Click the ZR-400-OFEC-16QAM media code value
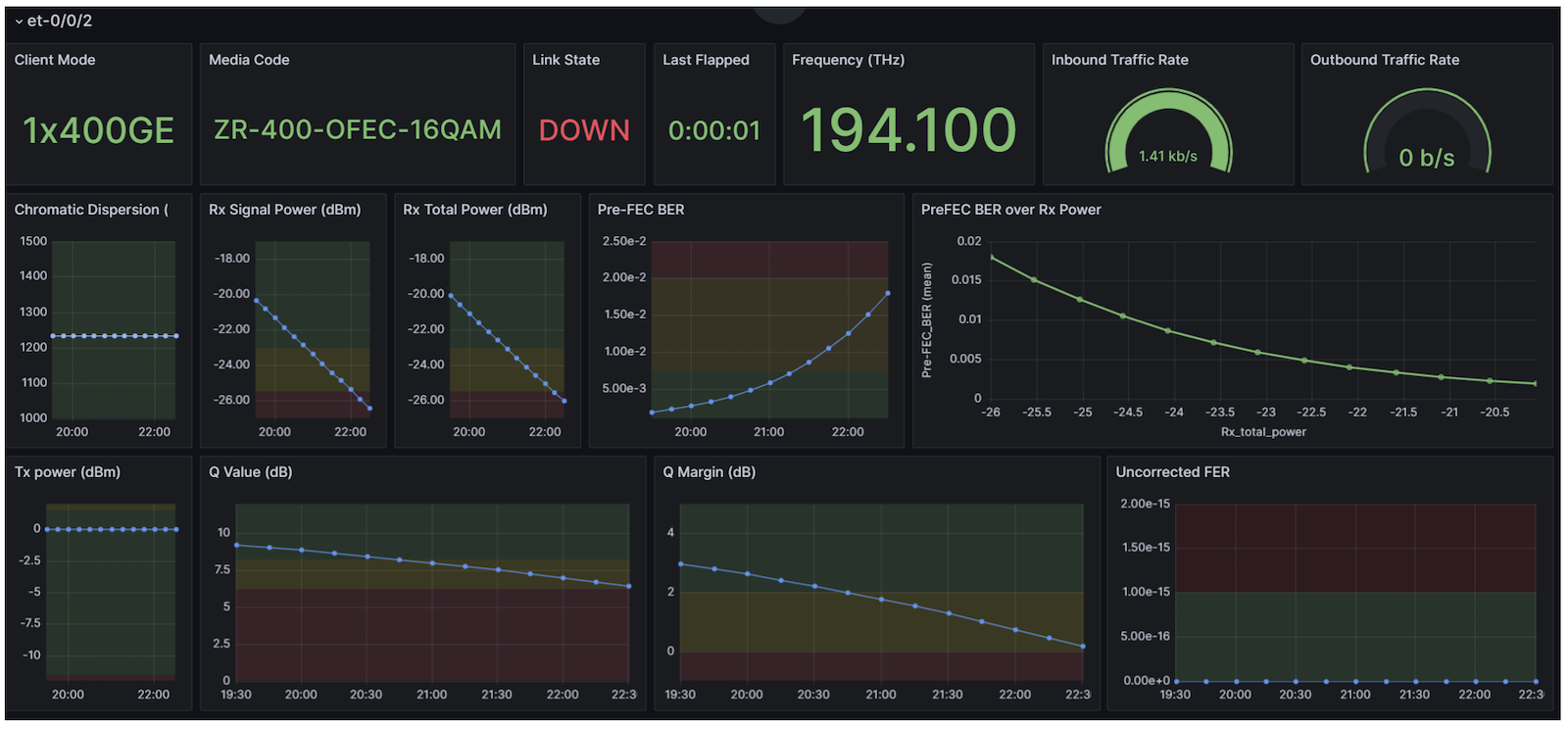 click(x=358, y=129)
